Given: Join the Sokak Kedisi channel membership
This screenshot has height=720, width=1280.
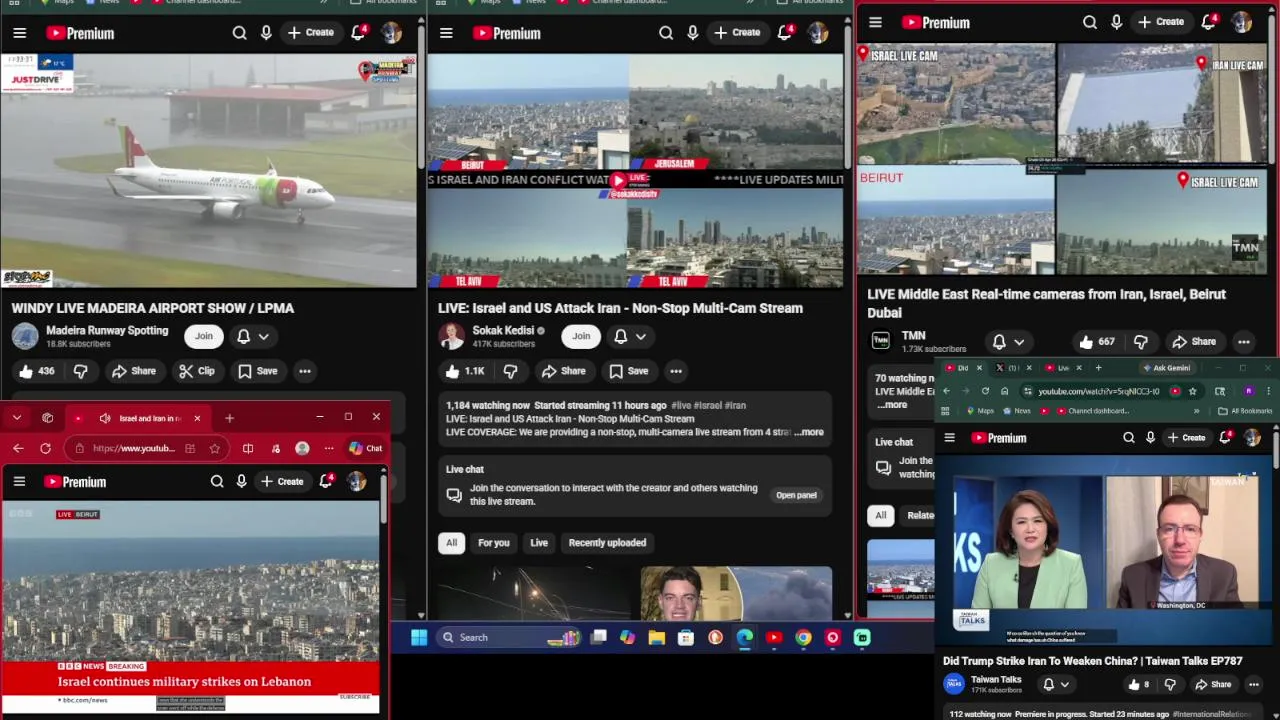Looking at the screenshot, I should [581, 336].
